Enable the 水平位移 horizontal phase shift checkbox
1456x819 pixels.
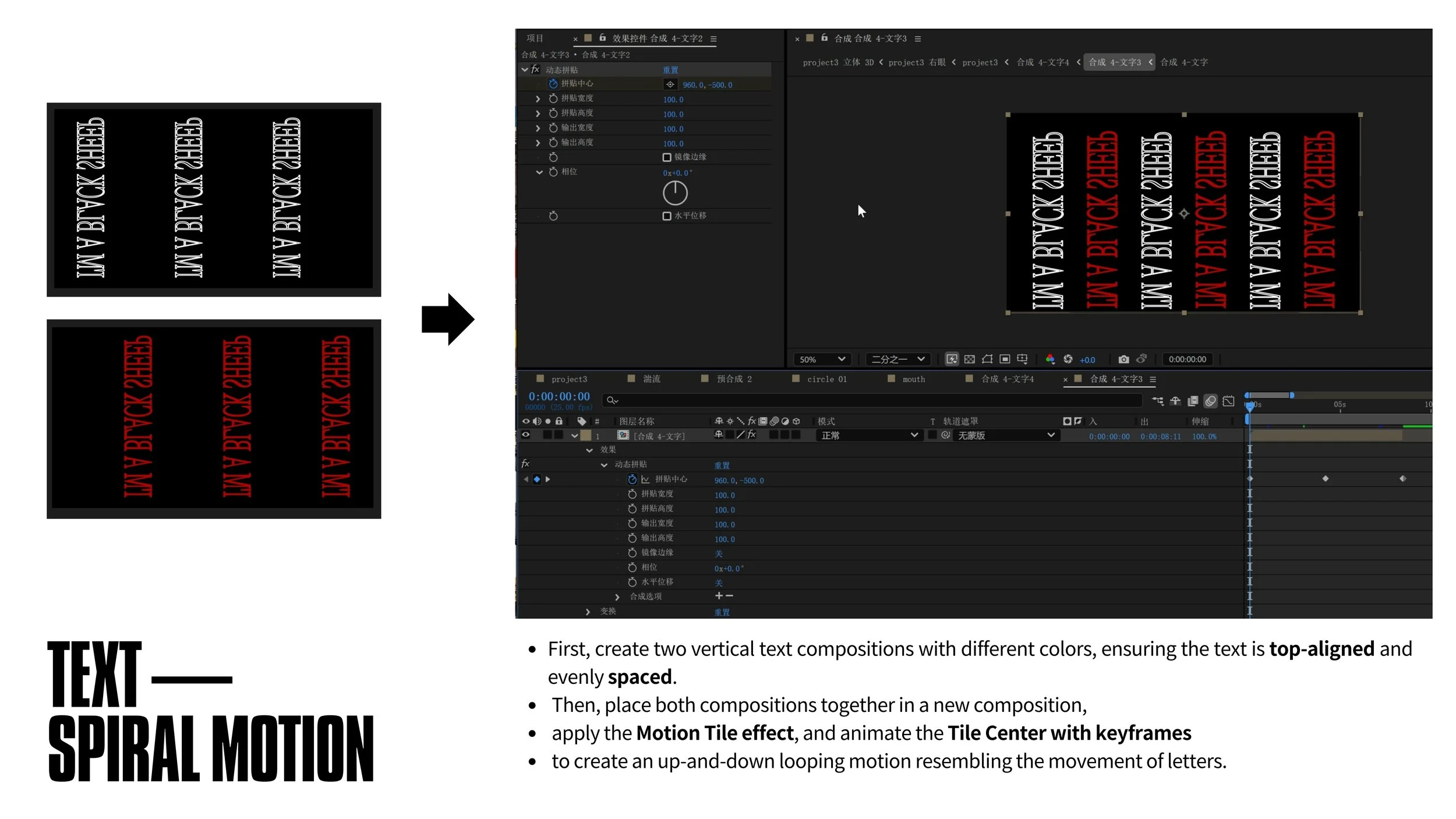coord(667,216)
